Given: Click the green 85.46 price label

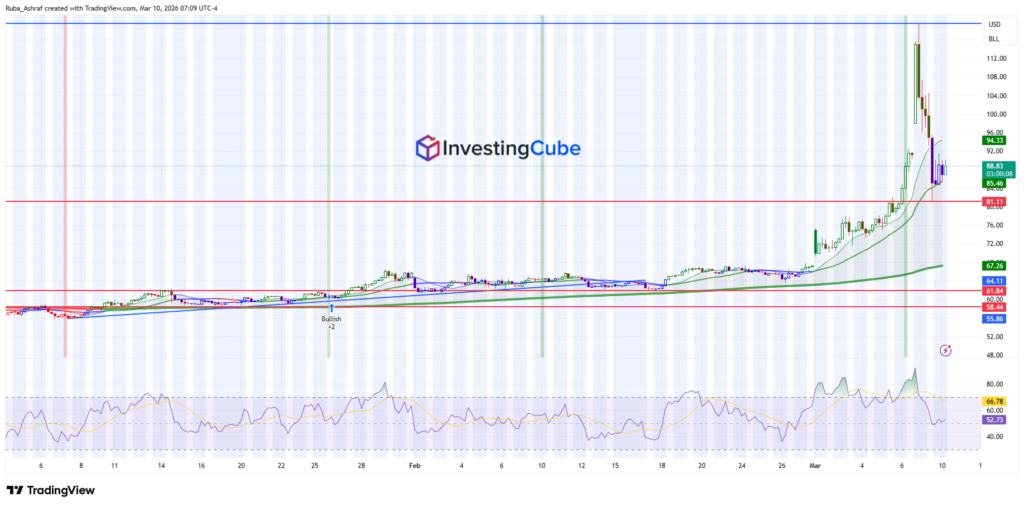Looking at the screenshot, I should 994,184.
